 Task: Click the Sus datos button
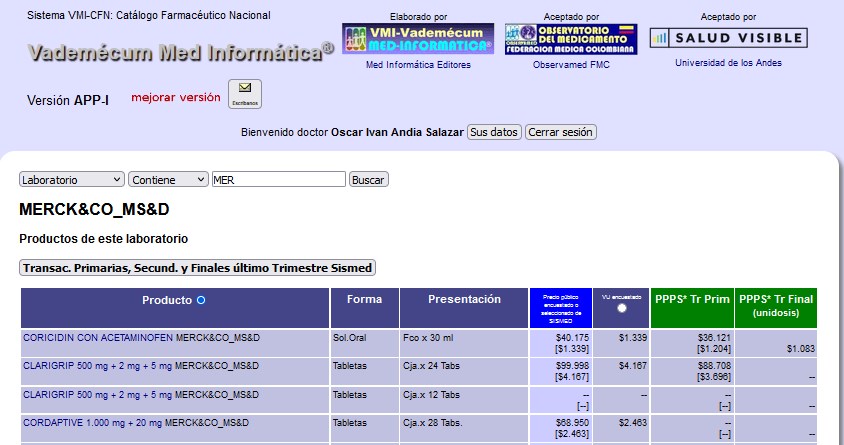494,132
